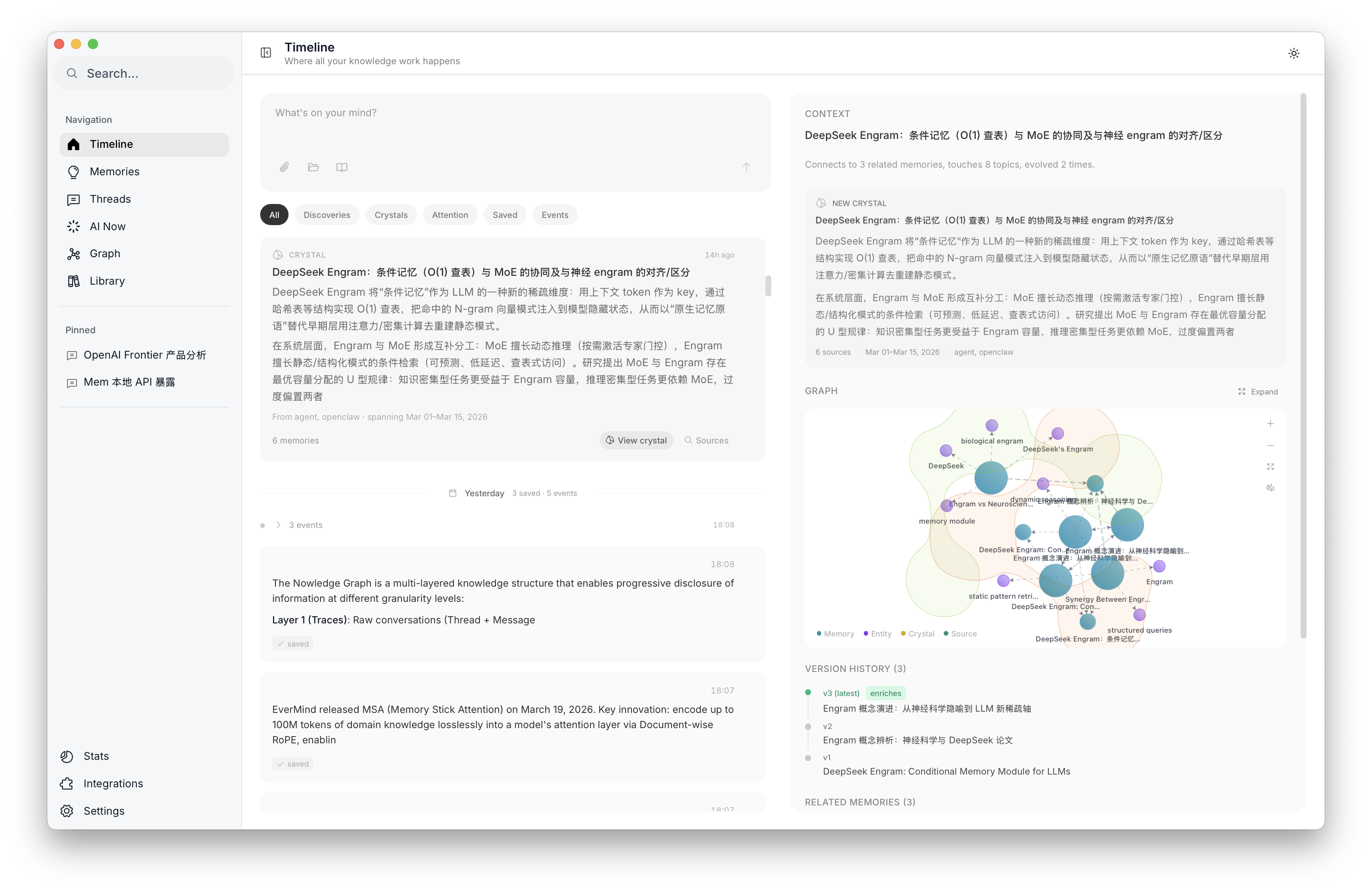Toggle the graph mute speaker icon
The width and height of the screenshot is (1372, 892).
[x=1270, y=488]
